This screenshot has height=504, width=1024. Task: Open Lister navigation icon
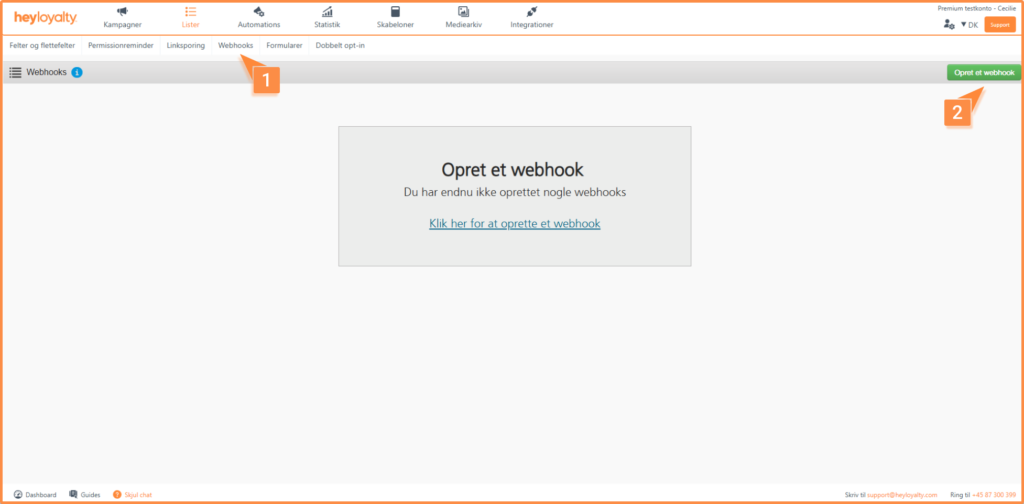point(190,12)
